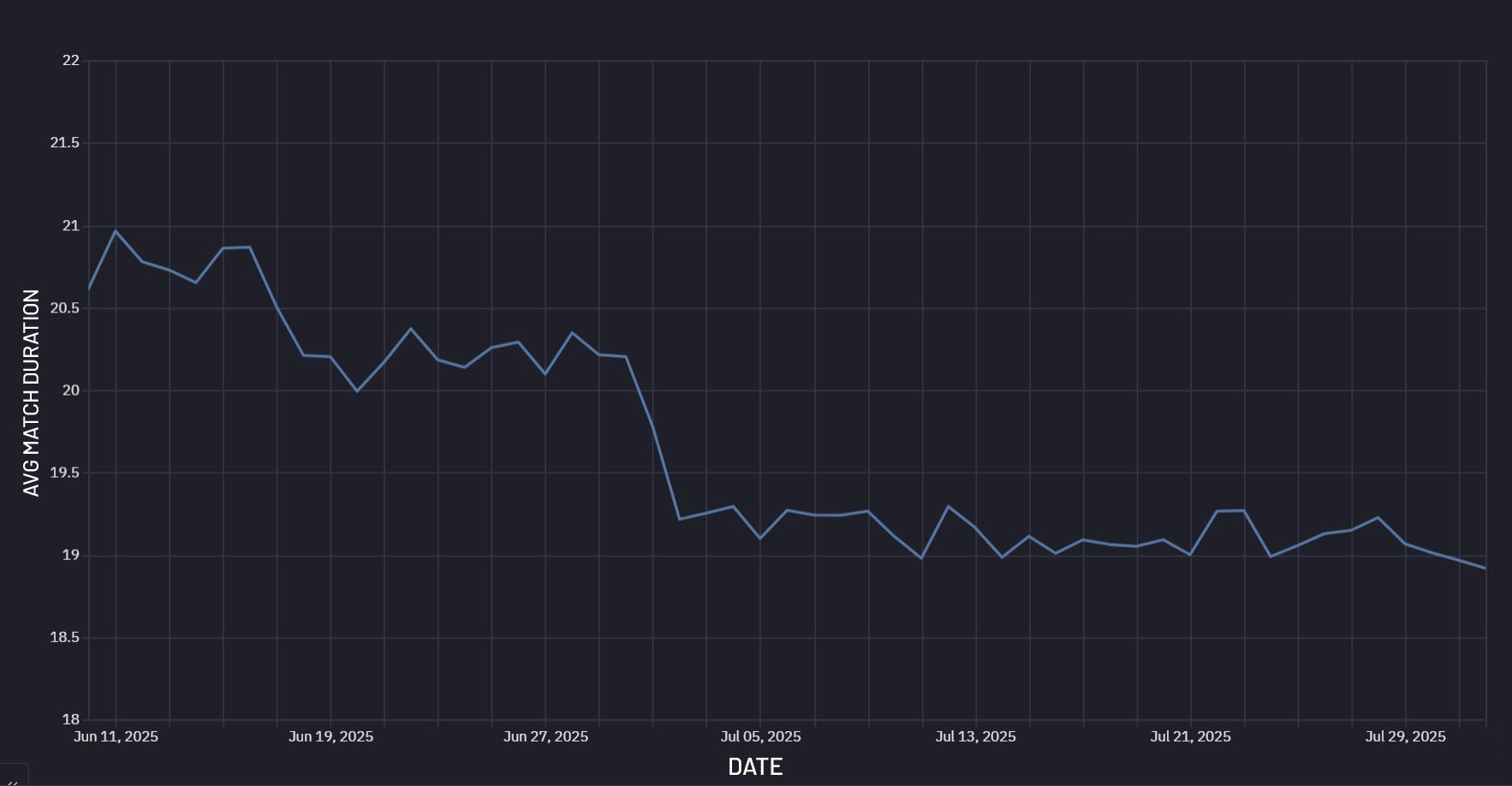Select the 20.5 y-axis value label
1512x786 pixels.
(64, 308)
